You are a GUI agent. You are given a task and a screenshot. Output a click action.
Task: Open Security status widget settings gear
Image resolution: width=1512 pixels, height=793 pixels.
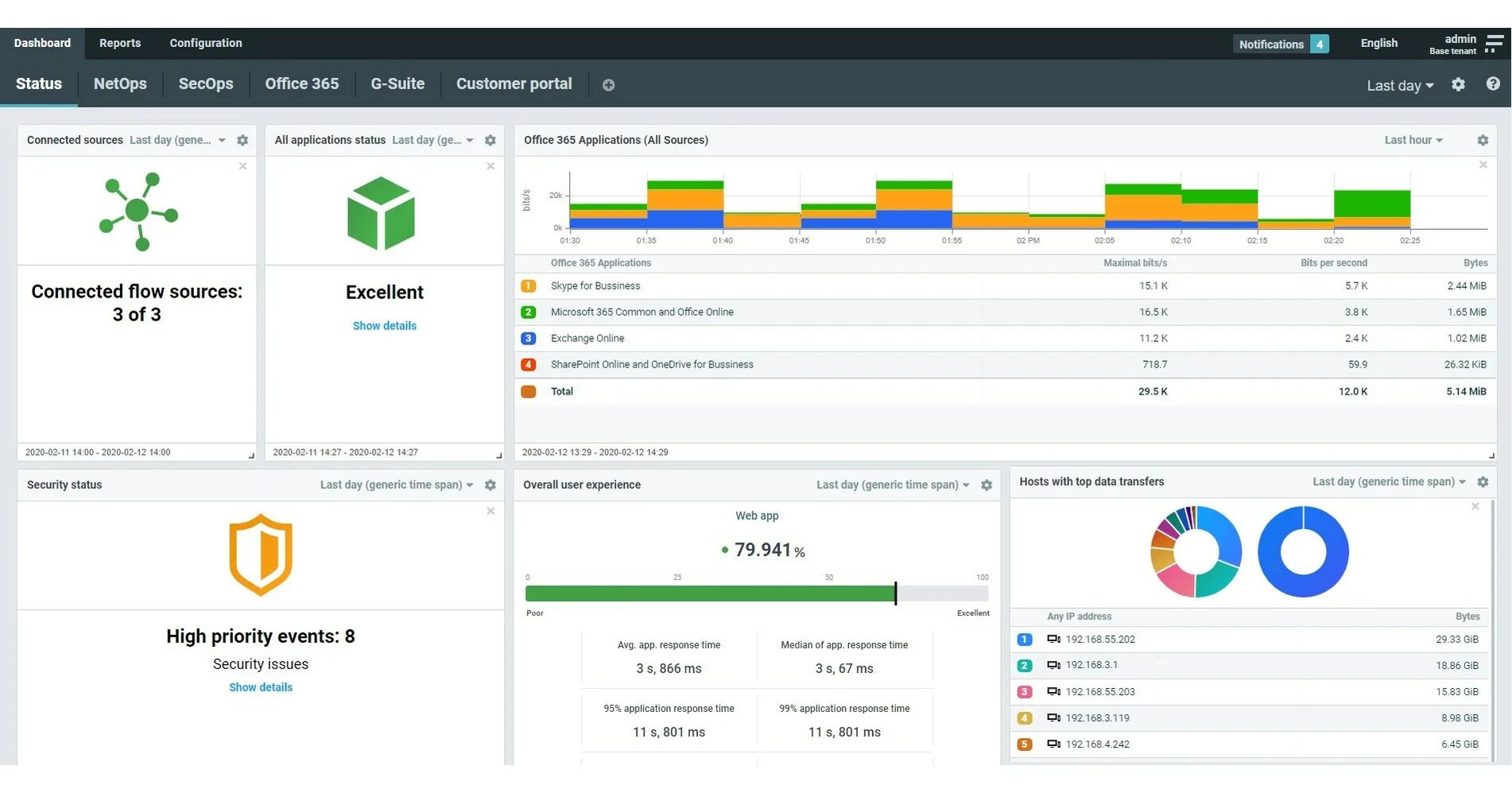490,485
